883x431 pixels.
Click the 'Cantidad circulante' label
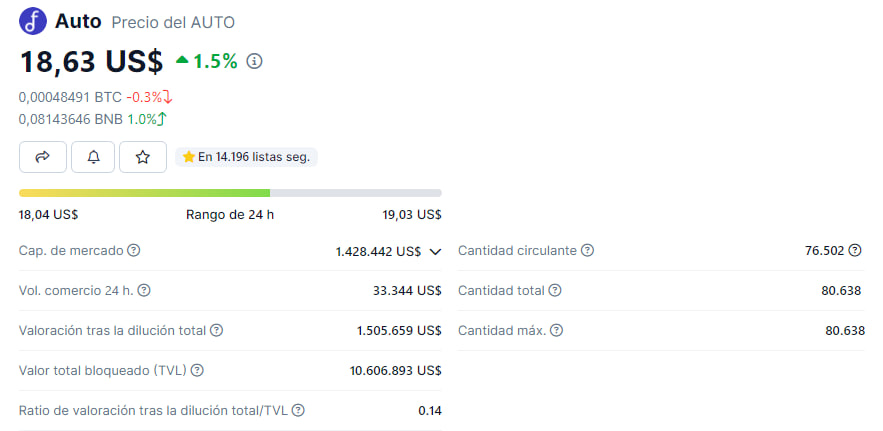coord(518,250)
